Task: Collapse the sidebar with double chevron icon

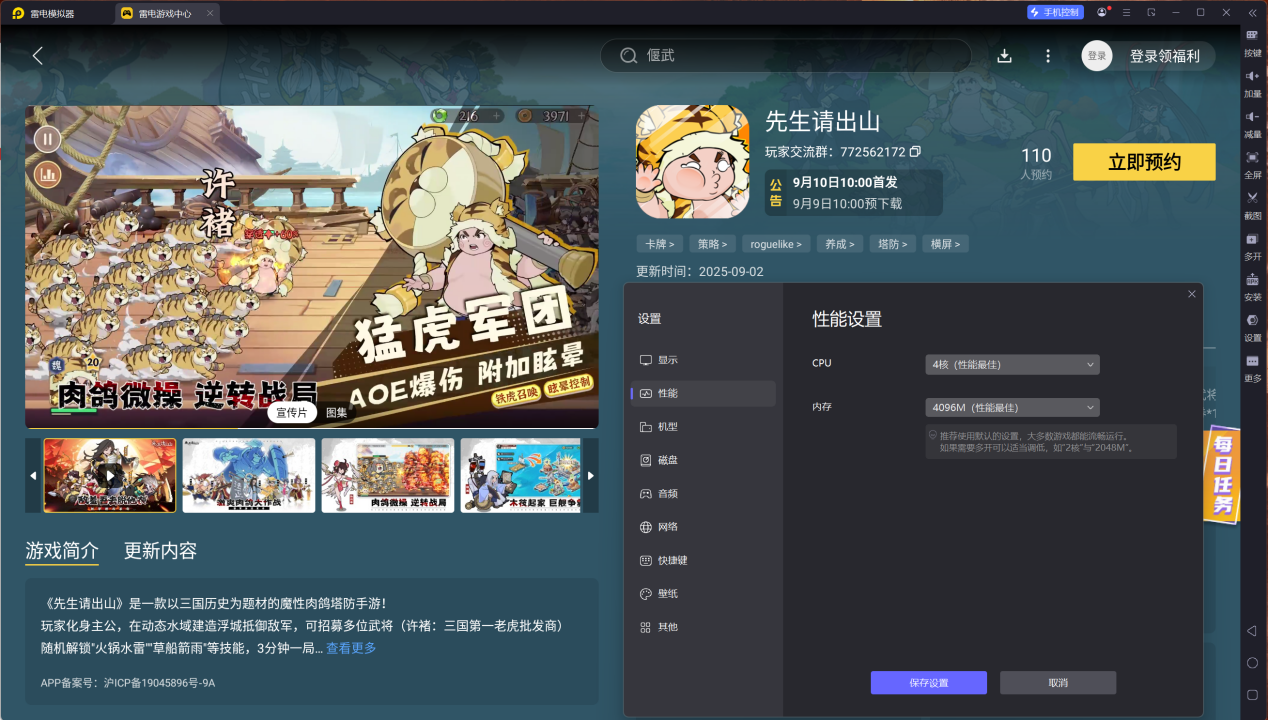Action: coord(1252,12)
